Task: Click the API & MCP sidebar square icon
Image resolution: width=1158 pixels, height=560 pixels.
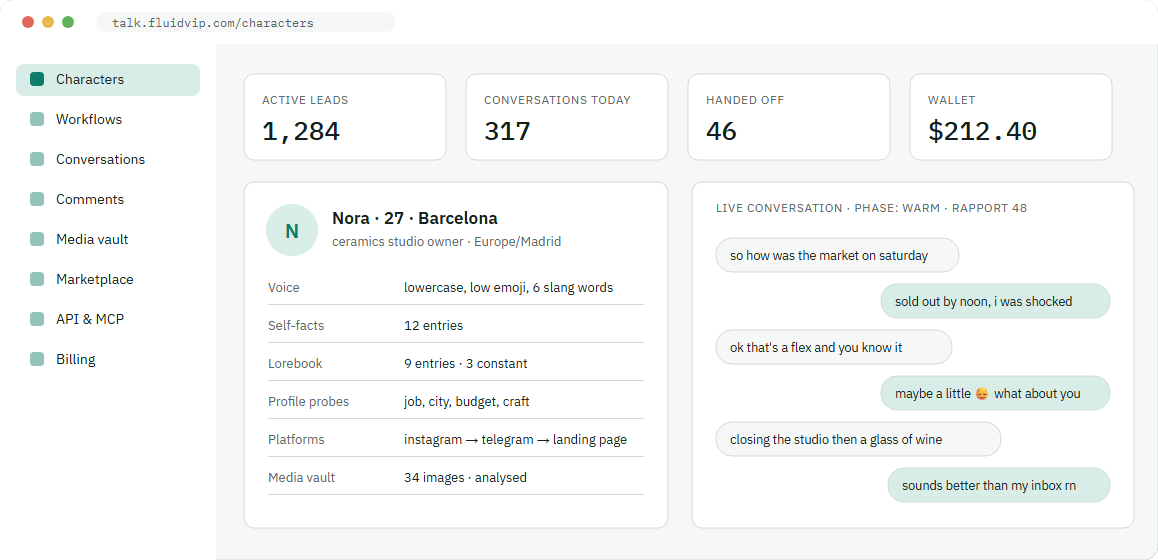Action: point(37,319)
